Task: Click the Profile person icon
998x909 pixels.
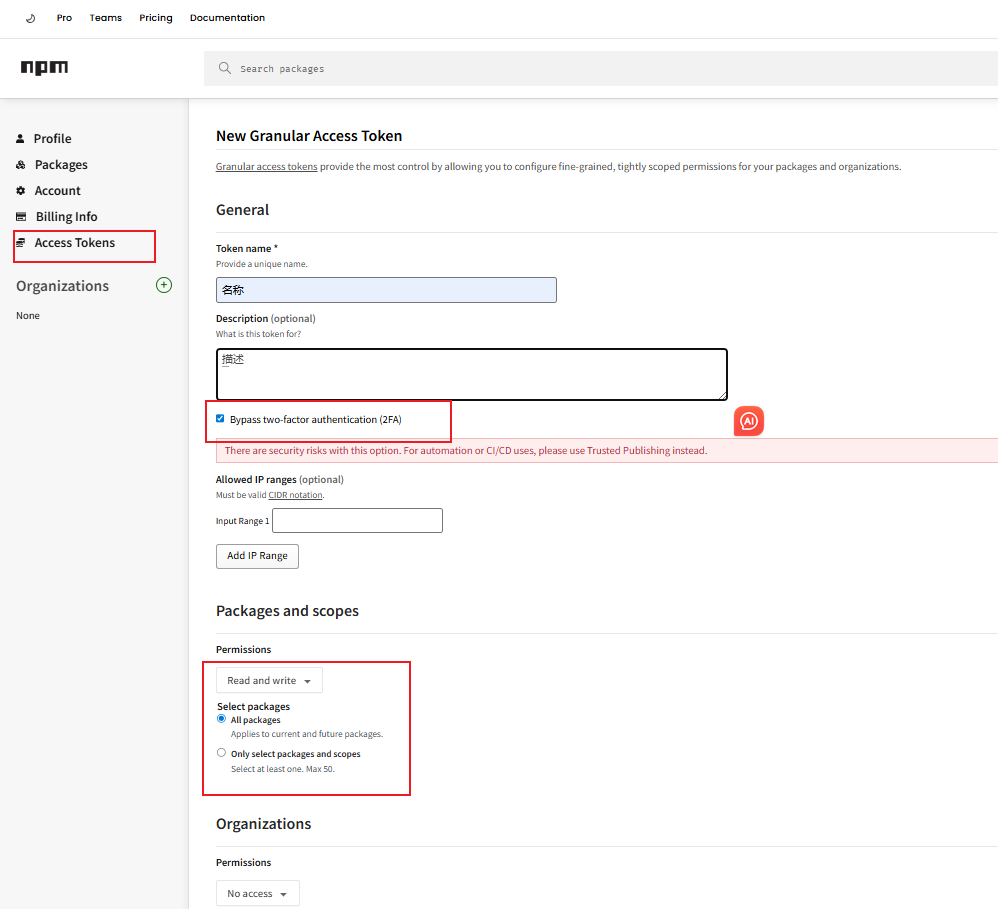Action: (x=20, y=138)
